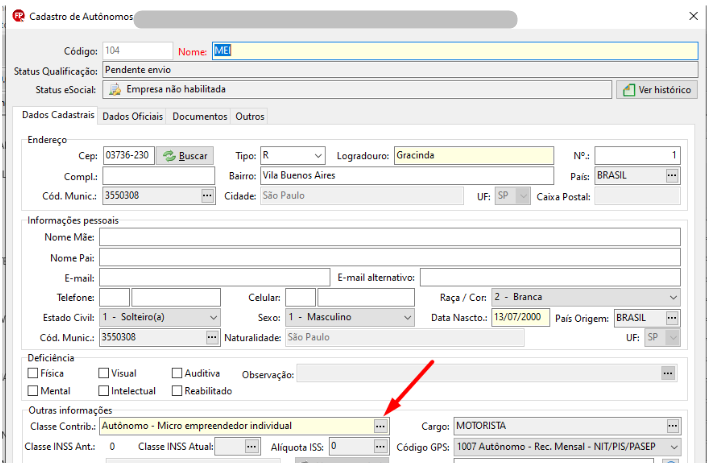Click the Buscar CEP button
The width and height of the screenshot is (712, 463).
185,156
